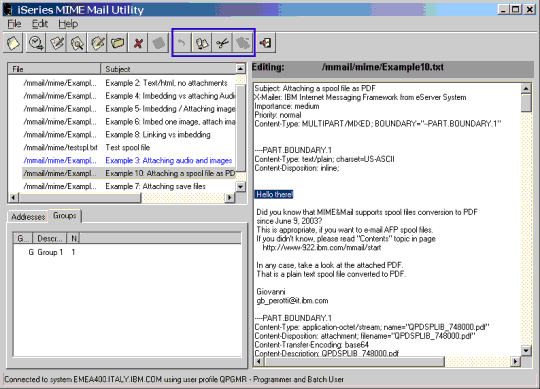Select 'Group 1' in the groups list
This screenshot has height=389, width=540.
(50, 252)
